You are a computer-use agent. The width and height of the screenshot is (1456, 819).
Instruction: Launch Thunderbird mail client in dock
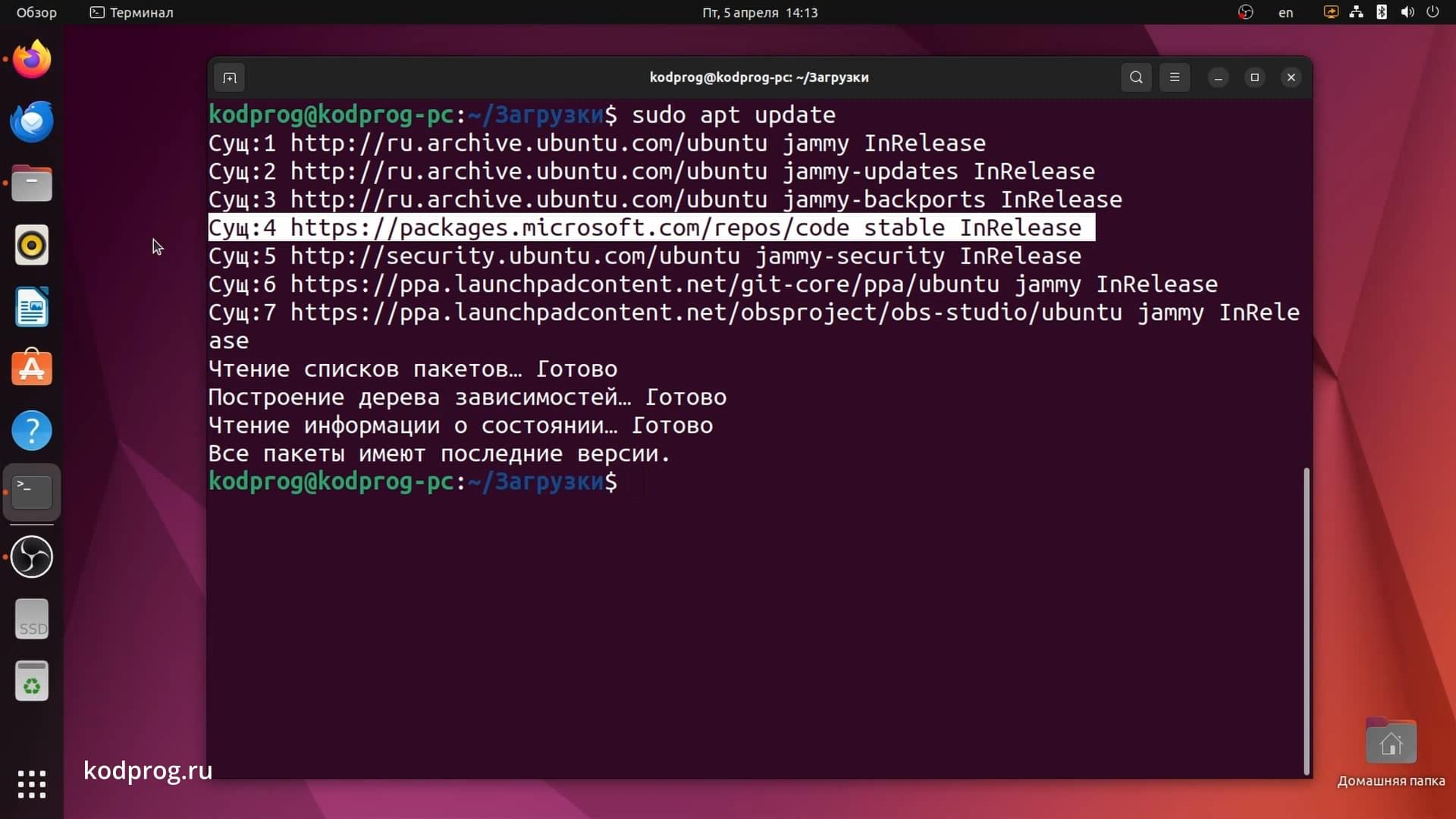click(x=32, y=121)
